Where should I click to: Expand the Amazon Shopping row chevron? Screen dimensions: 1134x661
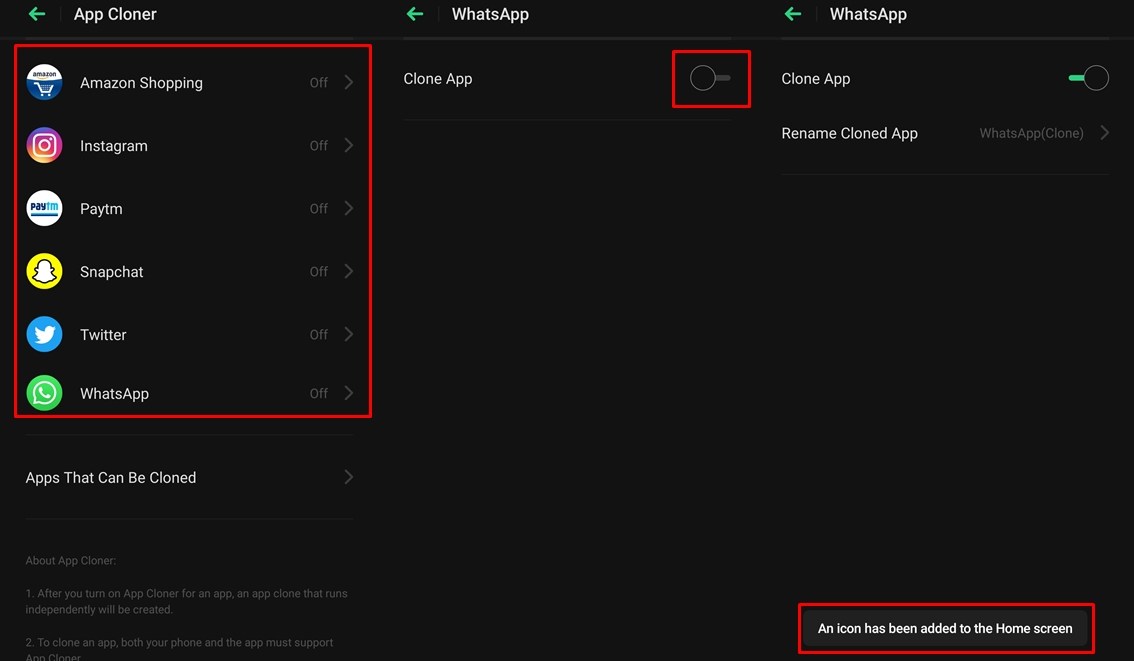(x=349, y=82)
